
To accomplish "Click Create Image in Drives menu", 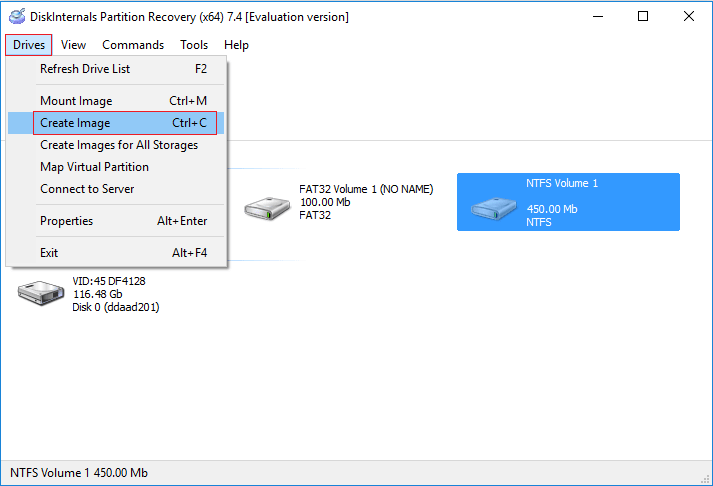I will pyautogui.click(x=75, y=123).
